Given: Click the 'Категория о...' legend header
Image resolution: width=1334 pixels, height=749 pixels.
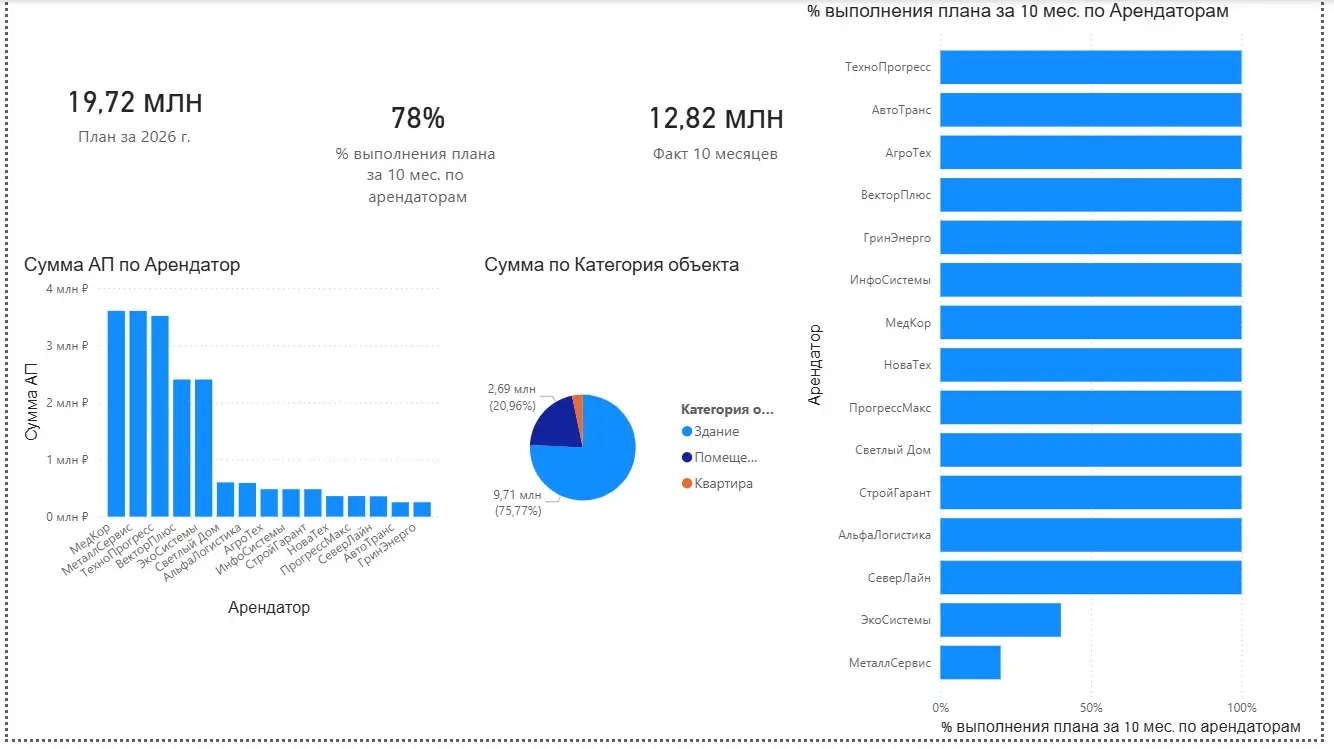Looking at the screenshot, I should point(728,409).
